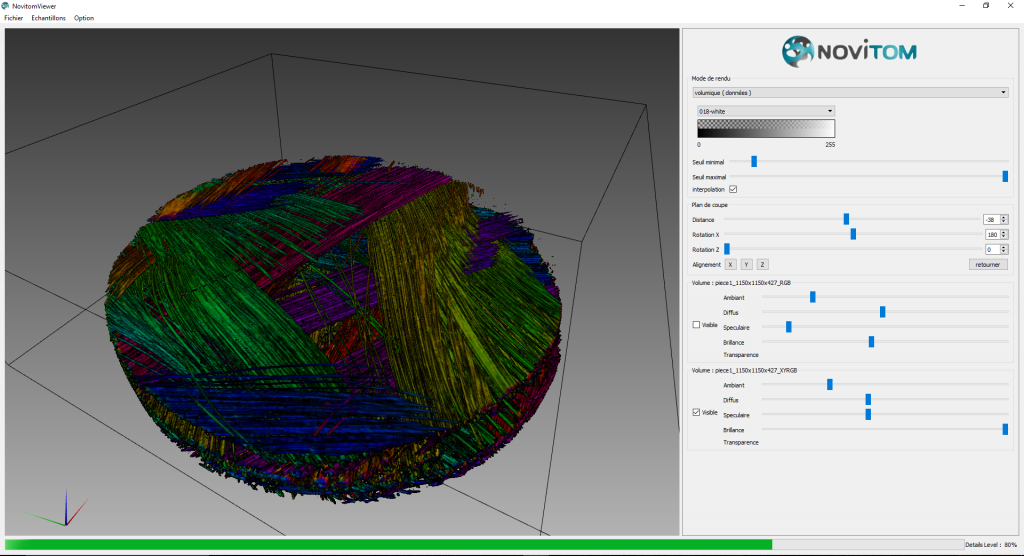
Task: Expand the 018-white colormap dropdown
Action: 766,111
